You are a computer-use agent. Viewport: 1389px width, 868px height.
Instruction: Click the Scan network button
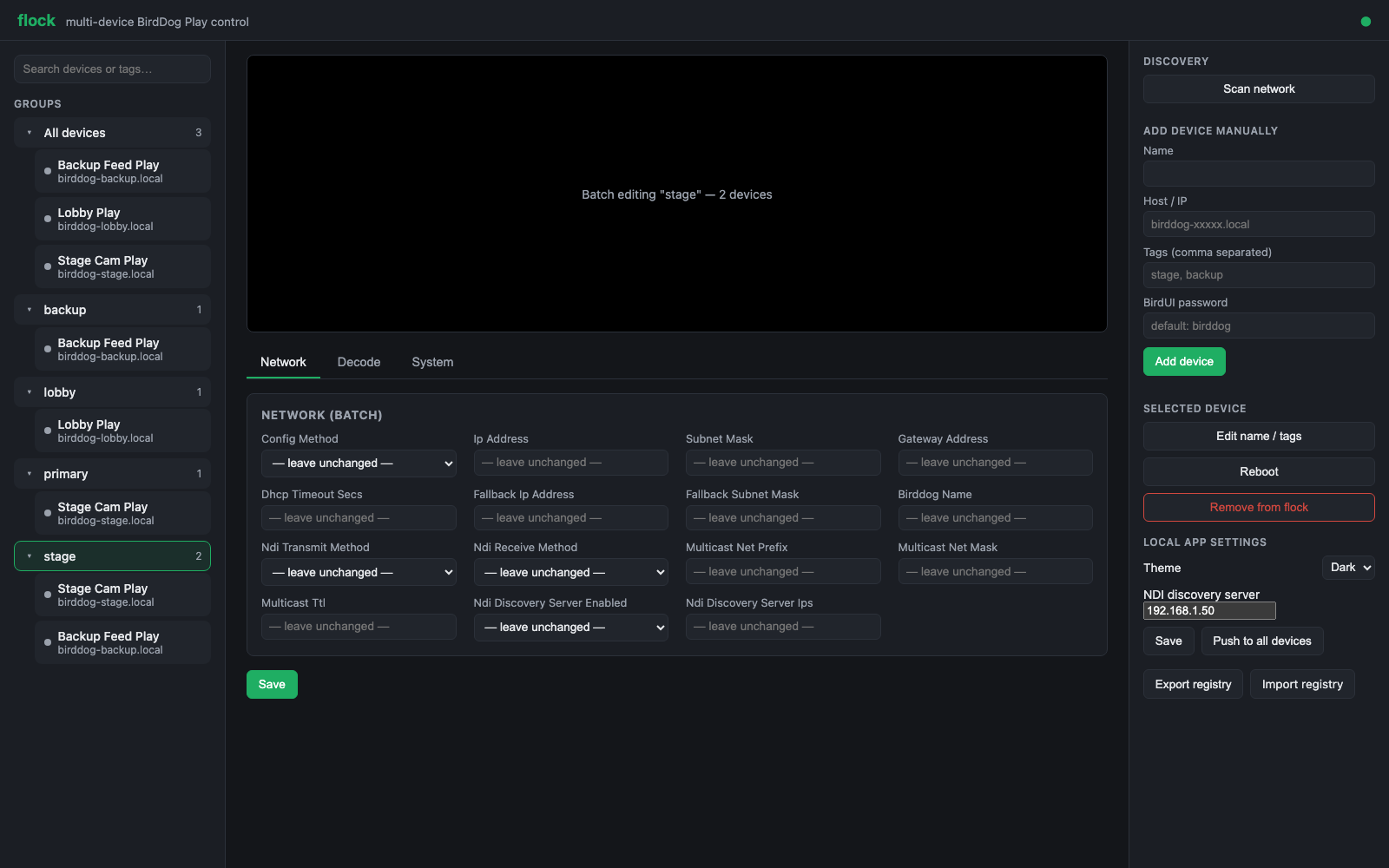(x=1259, y=89)
